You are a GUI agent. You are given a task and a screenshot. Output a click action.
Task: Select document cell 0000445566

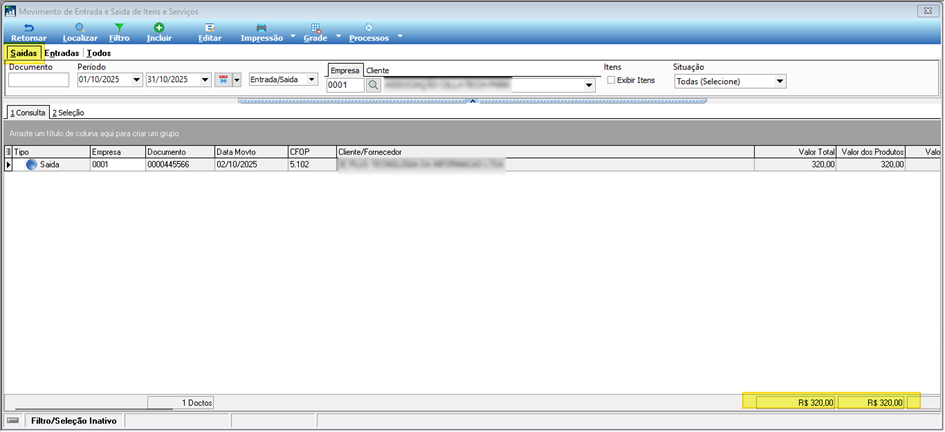coord(180,164)
